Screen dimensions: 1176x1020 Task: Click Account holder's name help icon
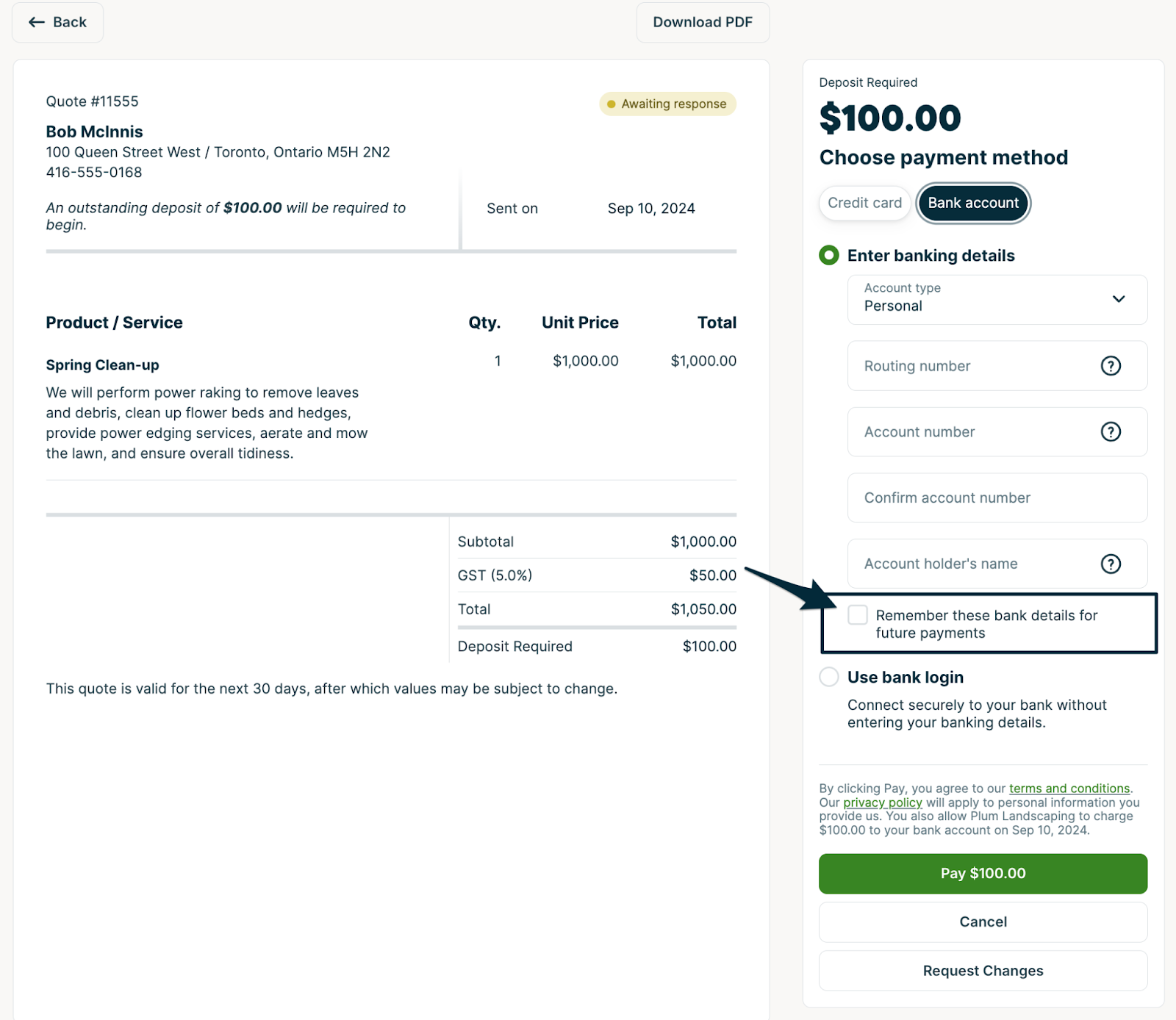coord(1111,564)
